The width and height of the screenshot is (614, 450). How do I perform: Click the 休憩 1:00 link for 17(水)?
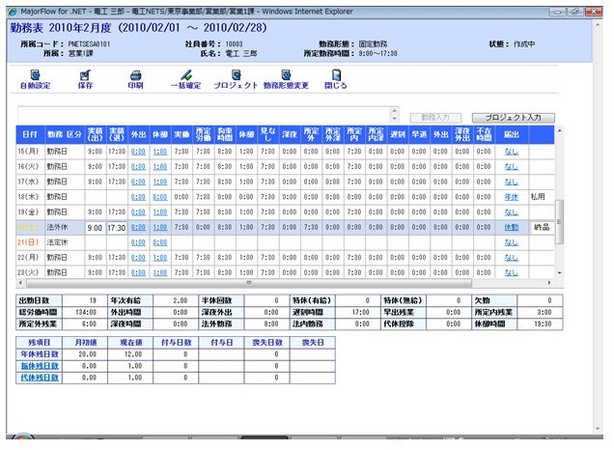[161, 181]
